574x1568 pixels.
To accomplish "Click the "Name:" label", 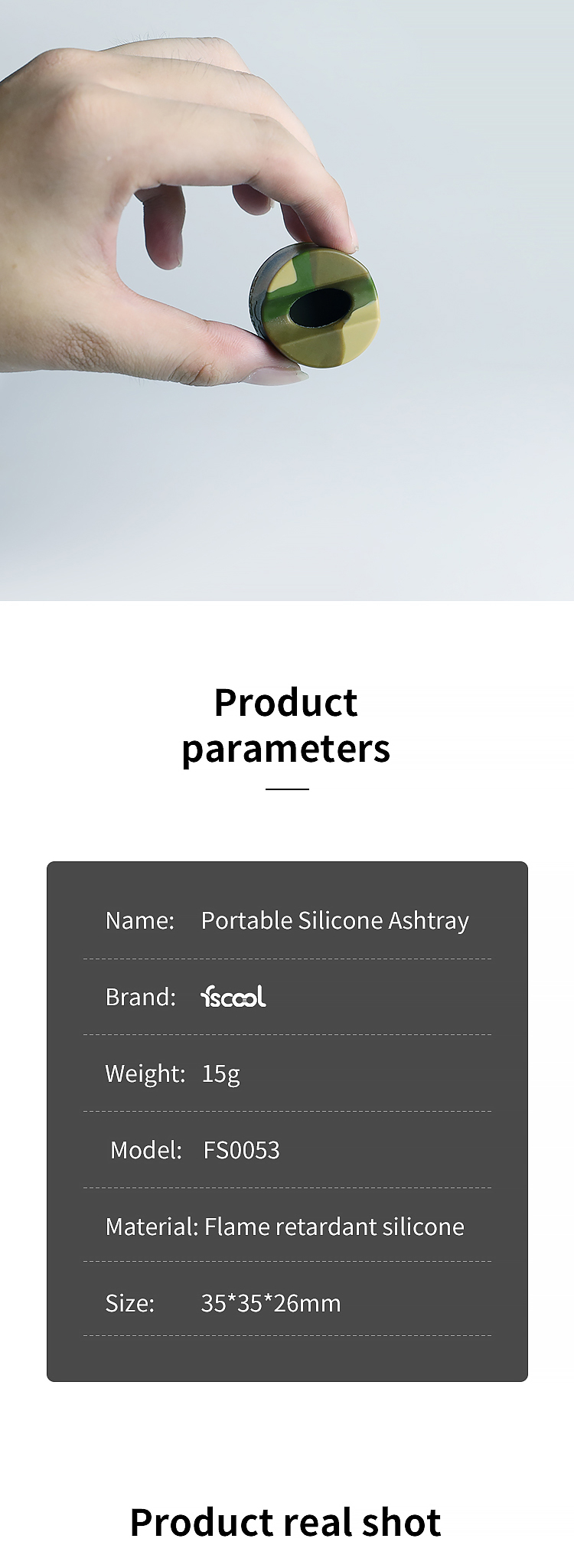I will (x=140, y=920).
